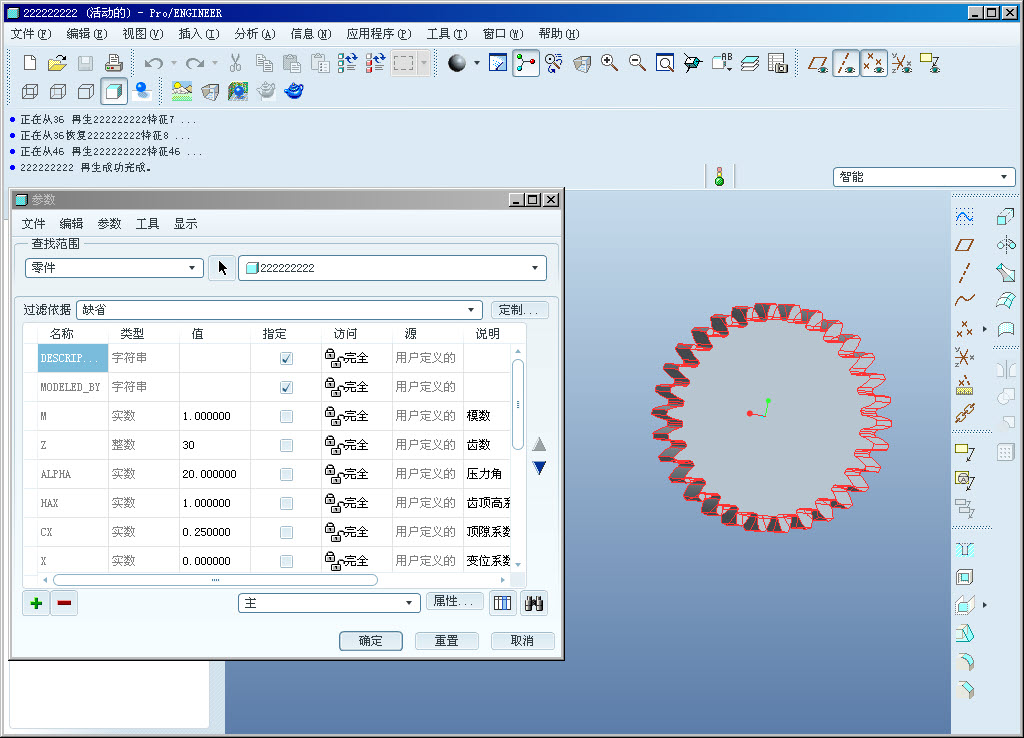Expand the shading sphere dropdown arrow
The image size is (1024, 738).
click(x=477, y=63)
